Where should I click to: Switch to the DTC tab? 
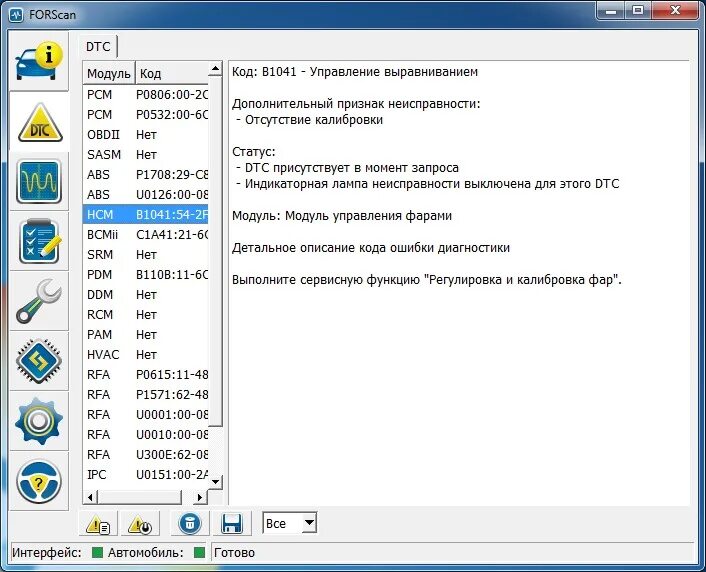(98, 46)
